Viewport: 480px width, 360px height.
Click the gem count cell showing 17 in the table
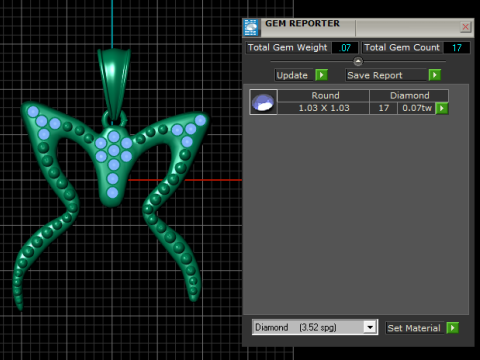(x=384, y=108)
